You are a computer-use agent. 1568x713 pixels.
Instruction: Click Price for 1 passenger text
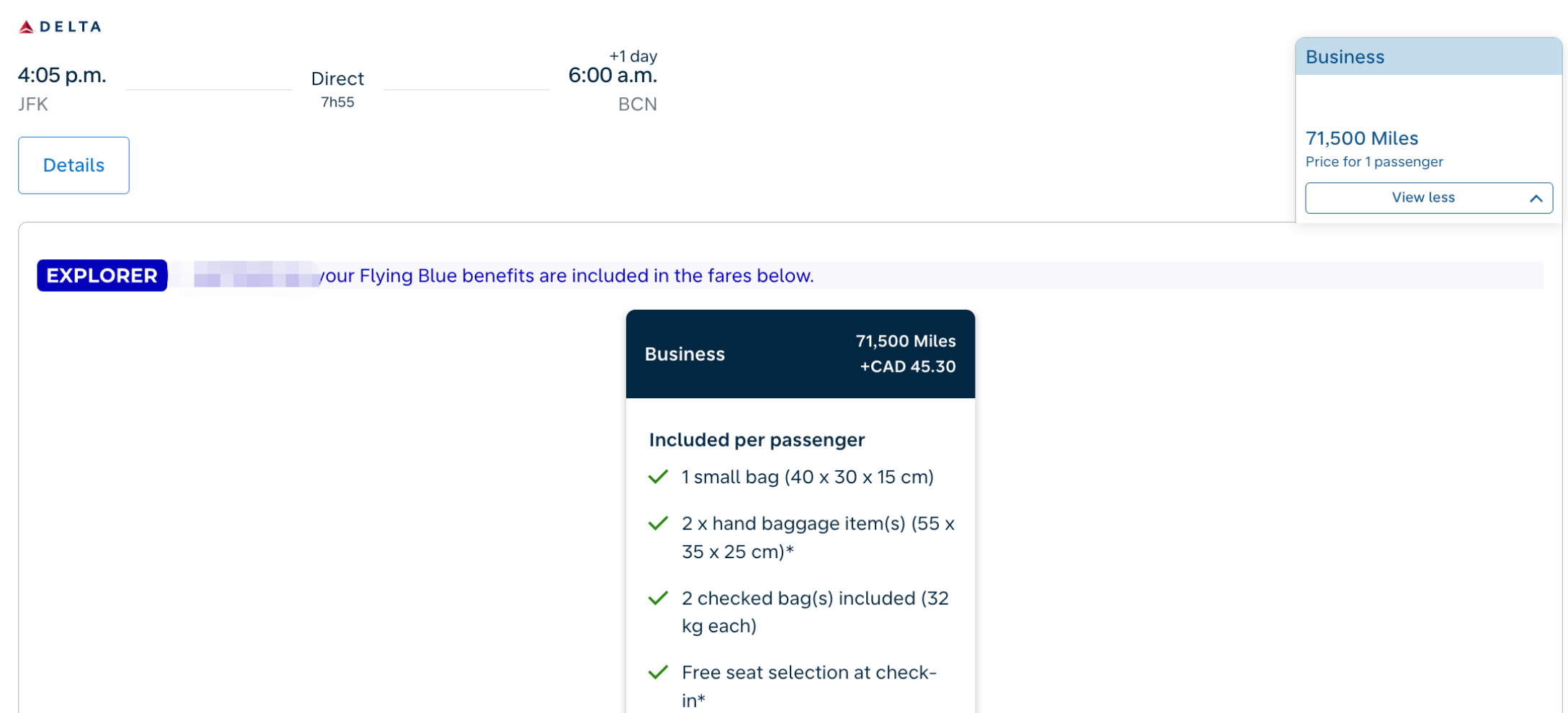pos(1374,162)
